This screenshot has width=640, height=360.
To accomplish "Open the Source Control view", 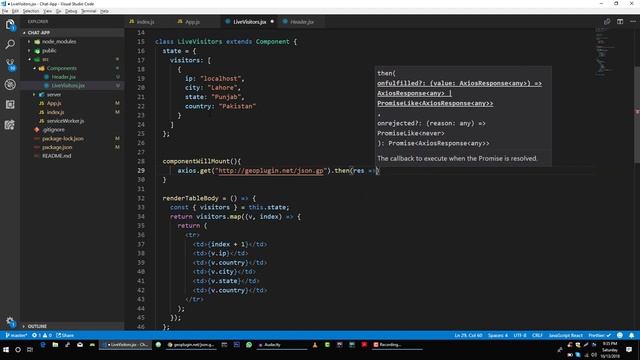I will pos(10,64).
